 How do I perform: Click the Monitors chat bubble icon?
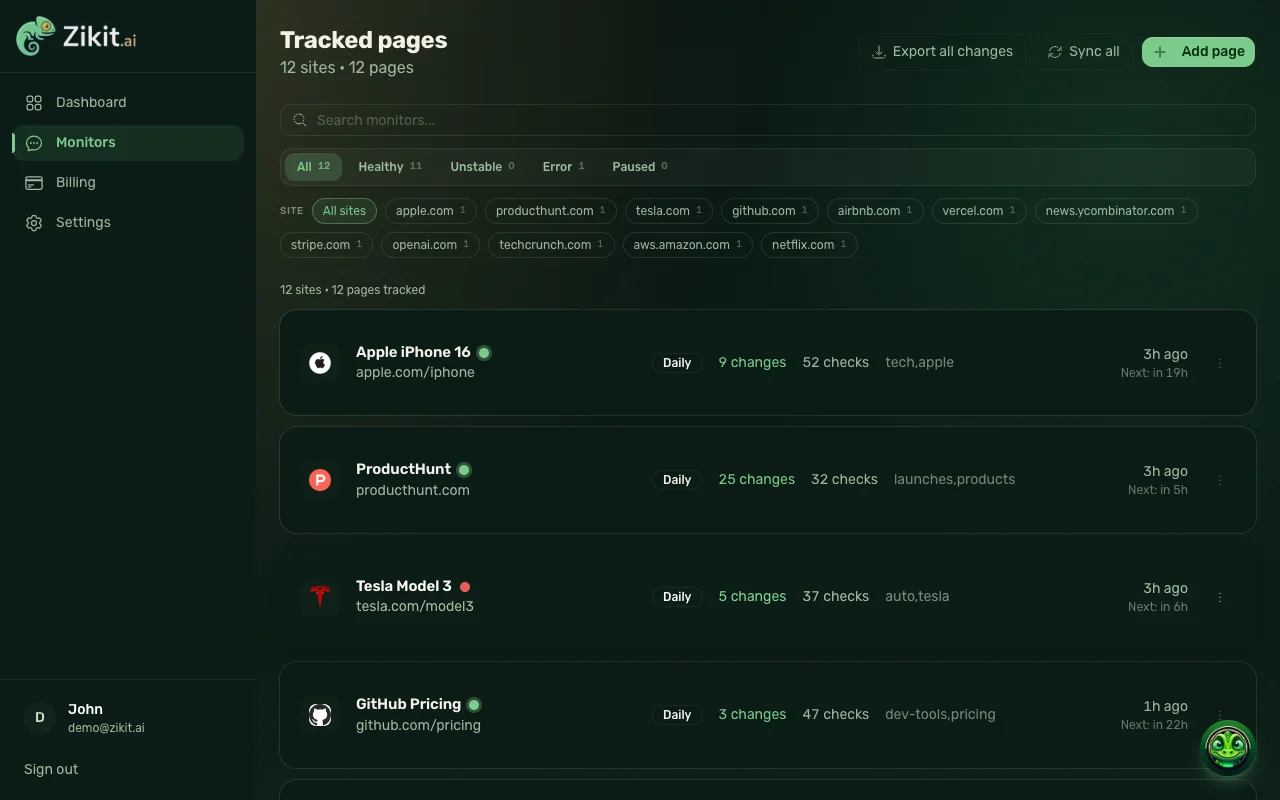pos(34,143)
